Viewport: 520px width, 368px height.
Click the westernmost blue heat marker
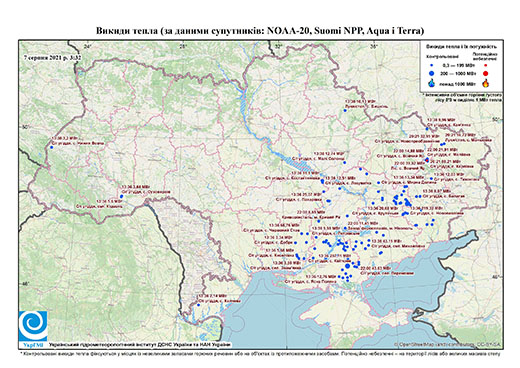(51, 147)
